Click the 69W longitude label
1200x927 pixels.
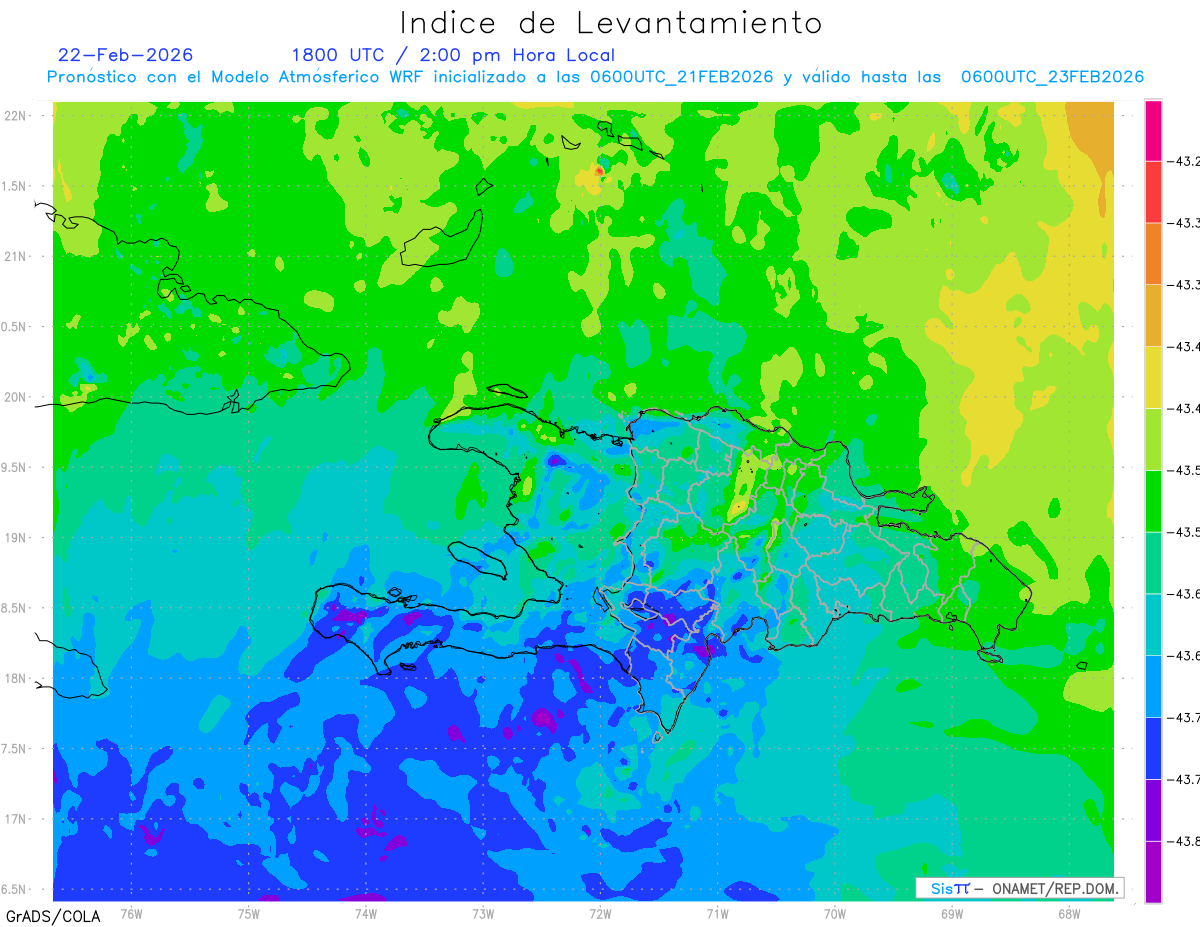tap(951, 914)
